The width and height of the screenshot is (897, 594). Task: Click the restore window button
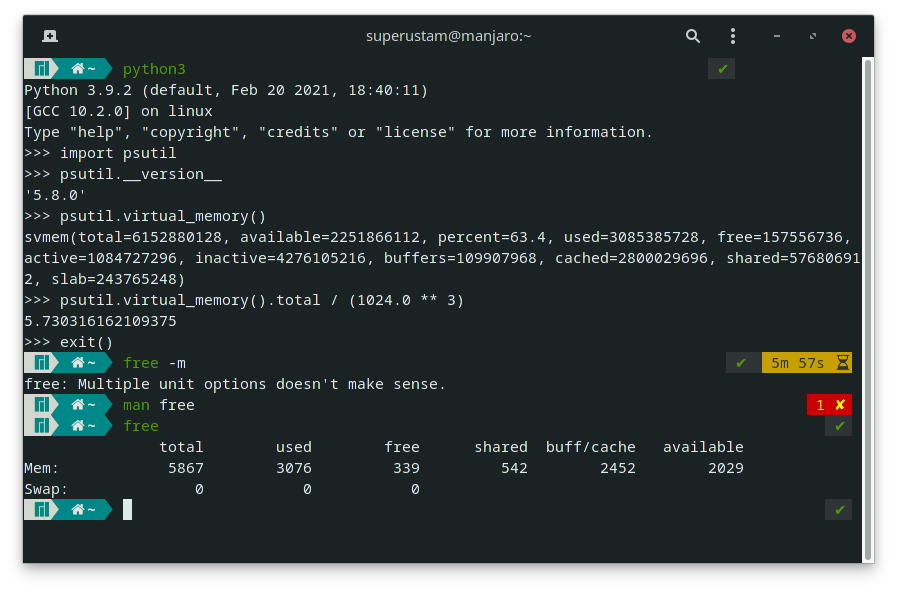812,35
